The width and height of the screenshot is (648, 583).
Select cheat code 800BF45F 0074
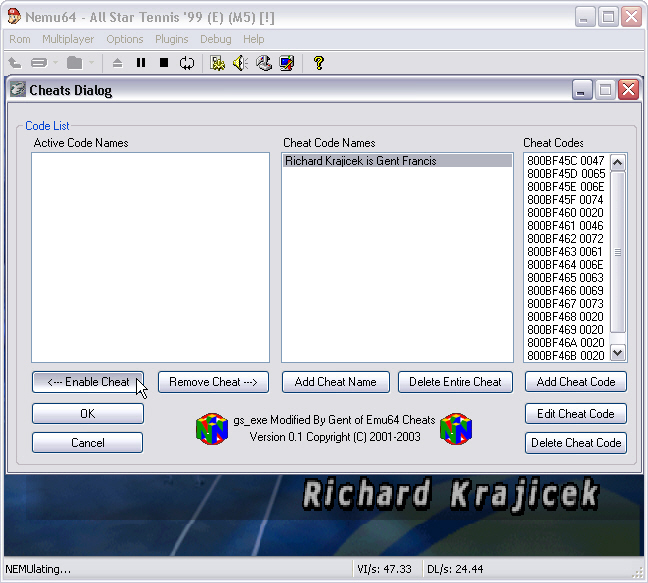[566, 200]
